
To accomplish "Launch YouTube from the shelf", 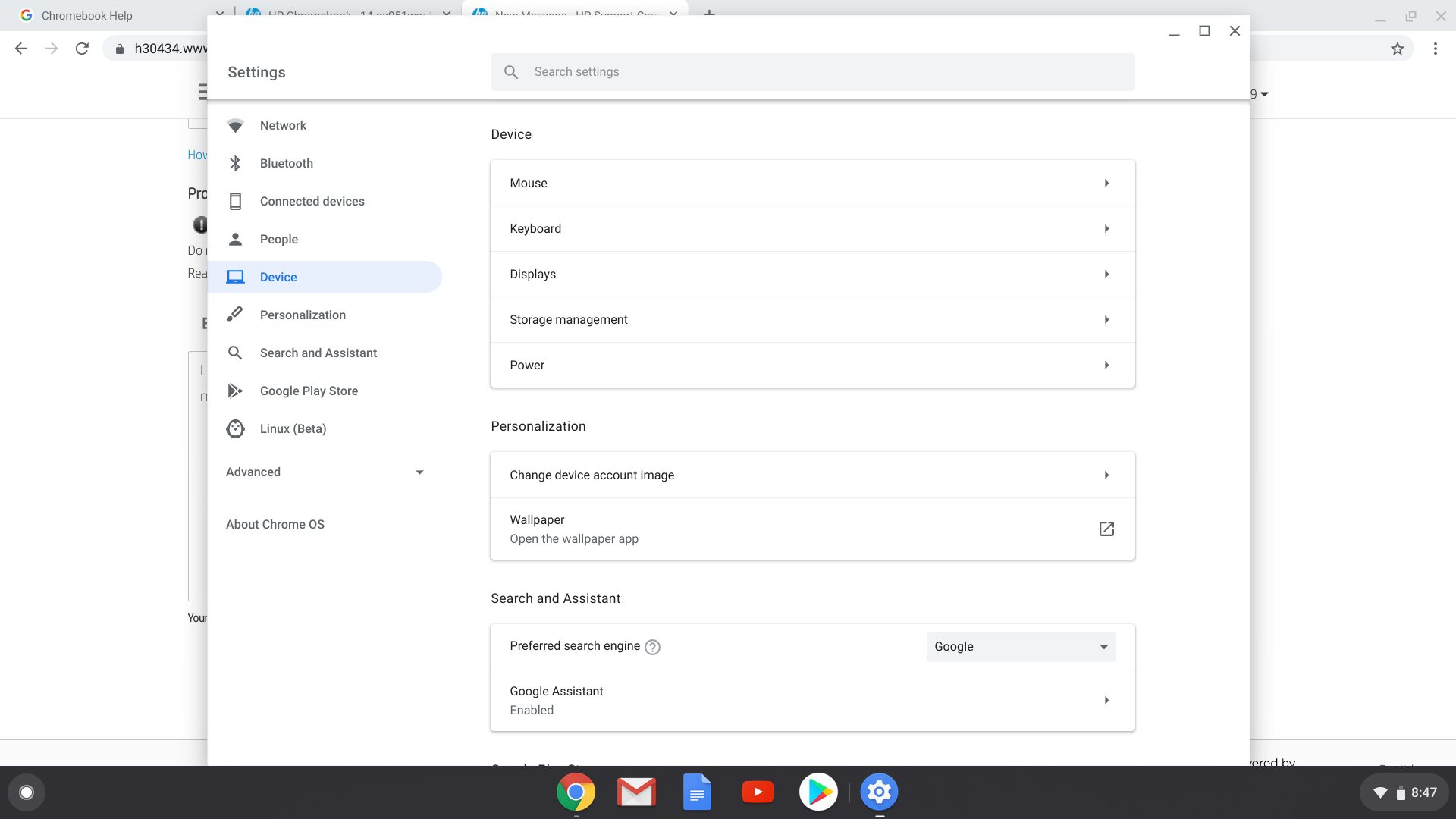I will 758,792.
